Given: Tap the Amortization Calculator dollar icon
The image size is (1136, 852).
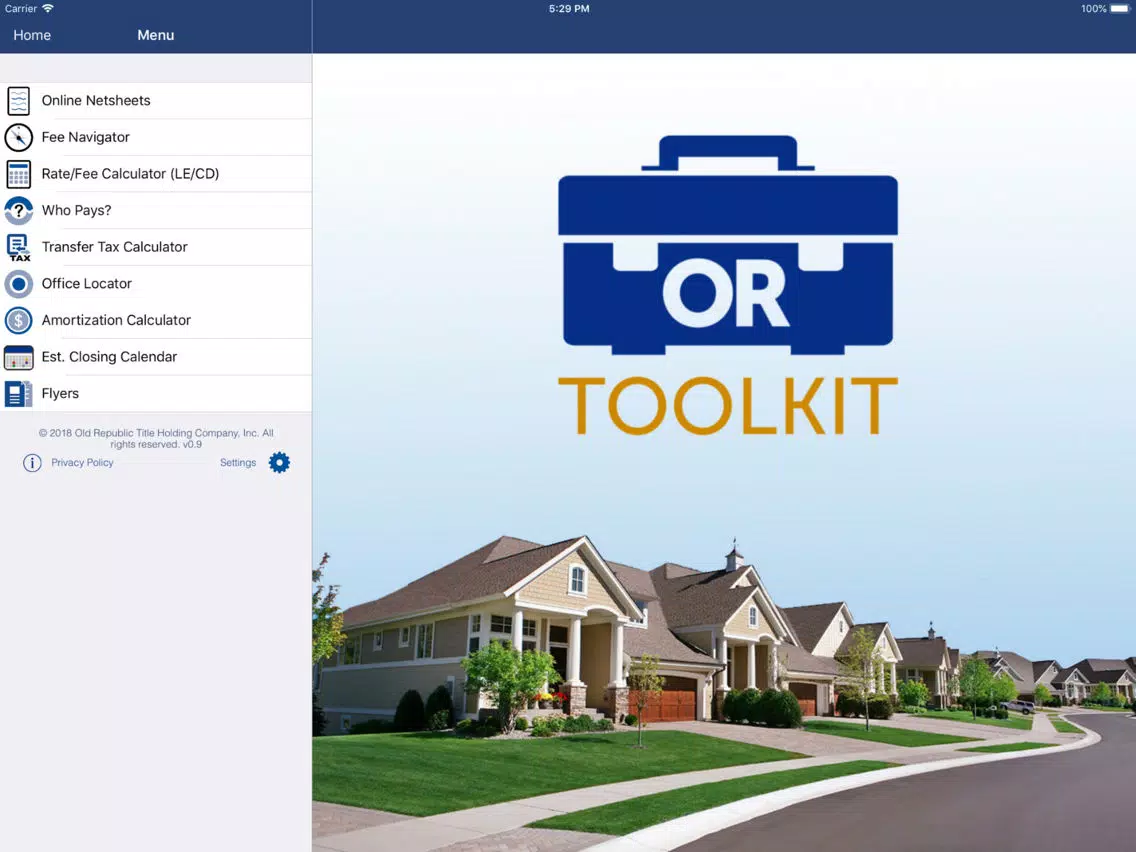Looking at the screenshot, I should coord(18,320).
